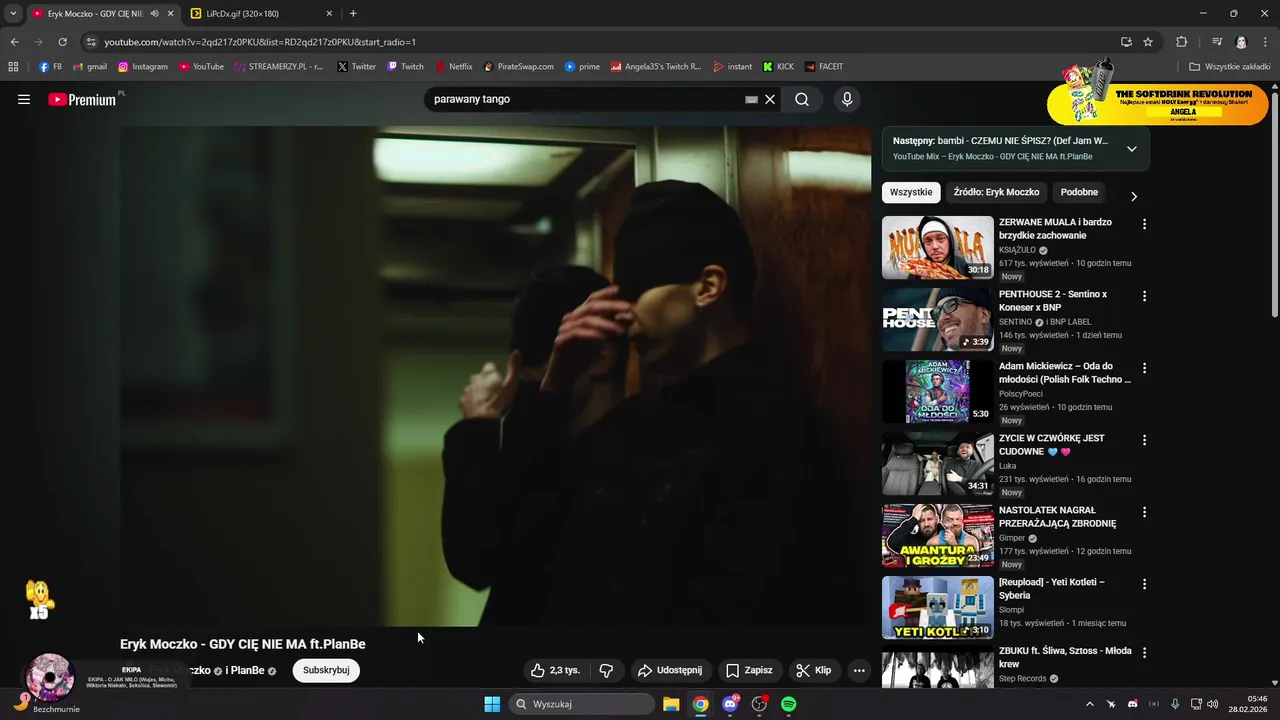Open options for NASTOLATEK NAGRAŁ video
Viewport: 1280px width, 720px height.
pyautogui.click(x=1144, y=512)
